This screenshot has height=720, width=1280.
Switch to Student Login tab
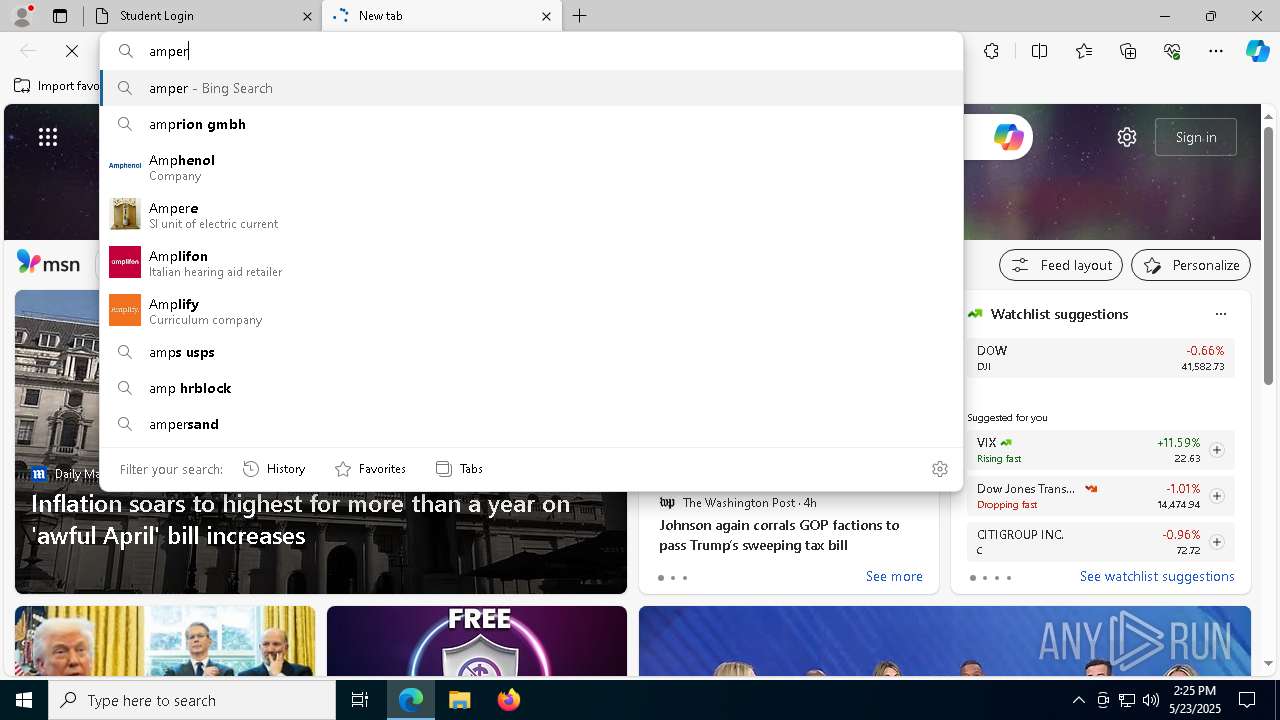click(x=200, y=16)
